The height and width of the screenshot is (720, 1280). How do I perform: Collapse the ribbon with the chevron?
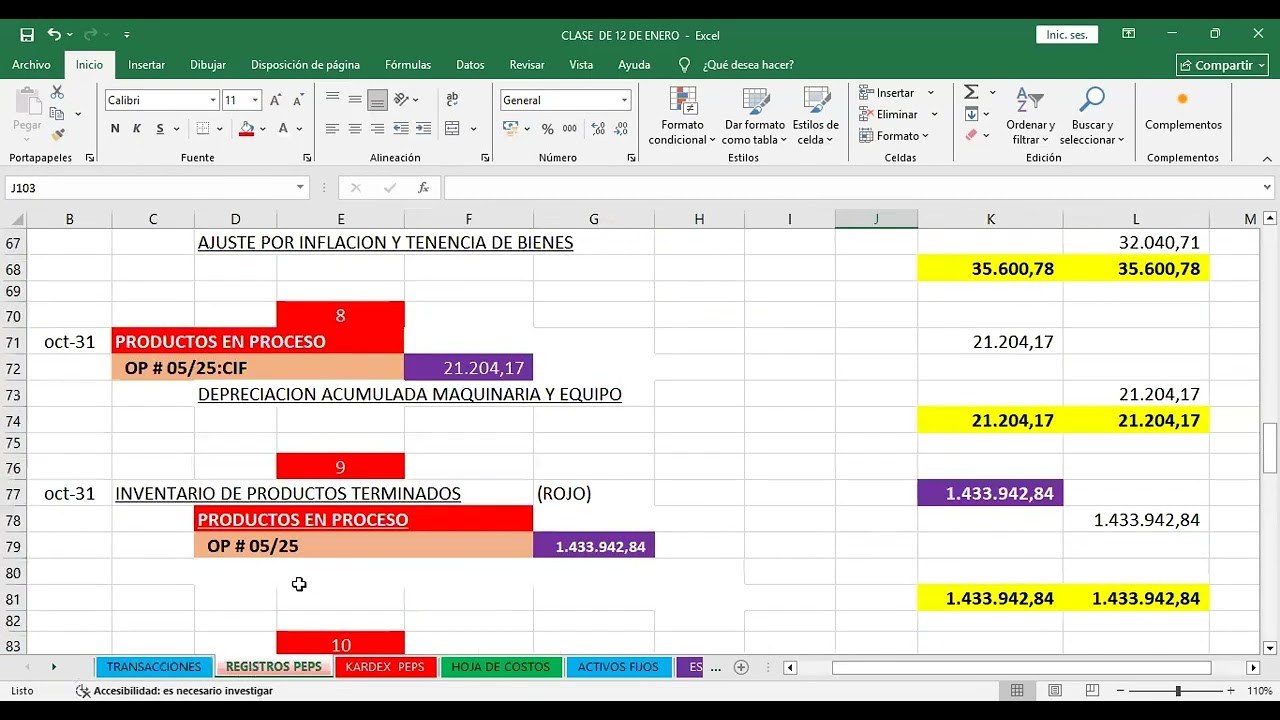point(1267,158)
